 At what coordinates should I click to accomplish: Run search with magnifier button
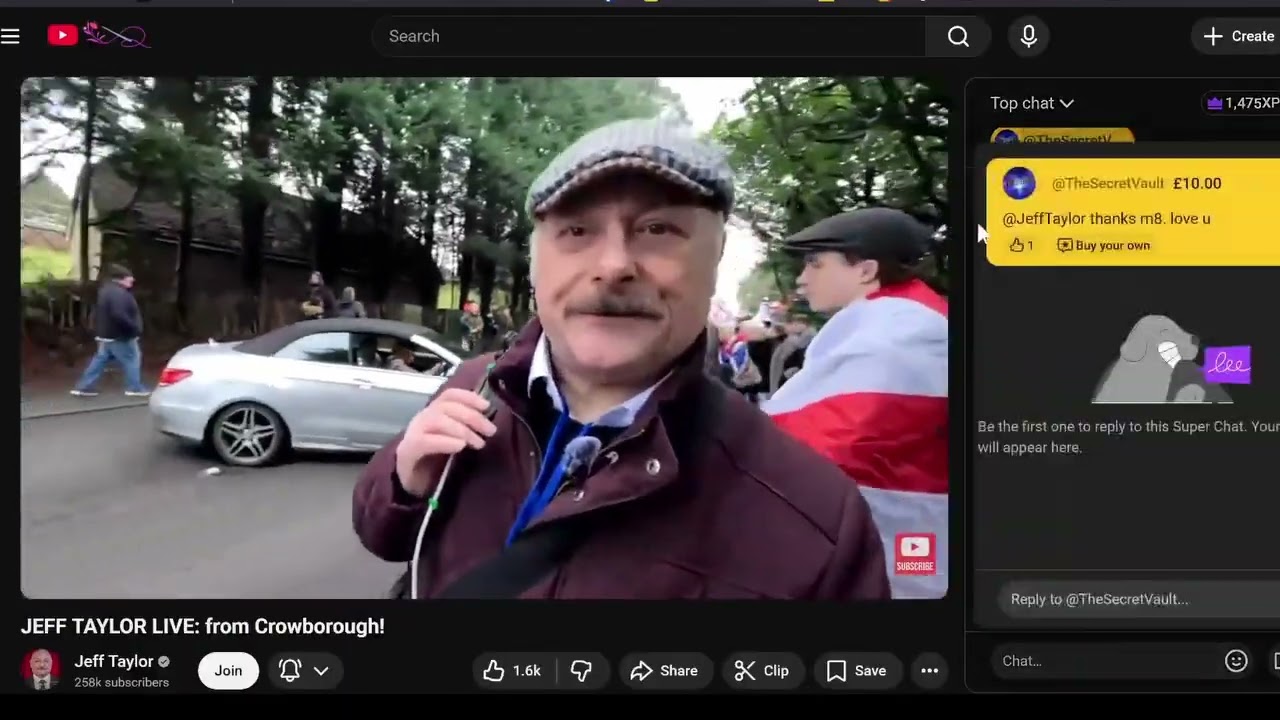tap(958, 36)
